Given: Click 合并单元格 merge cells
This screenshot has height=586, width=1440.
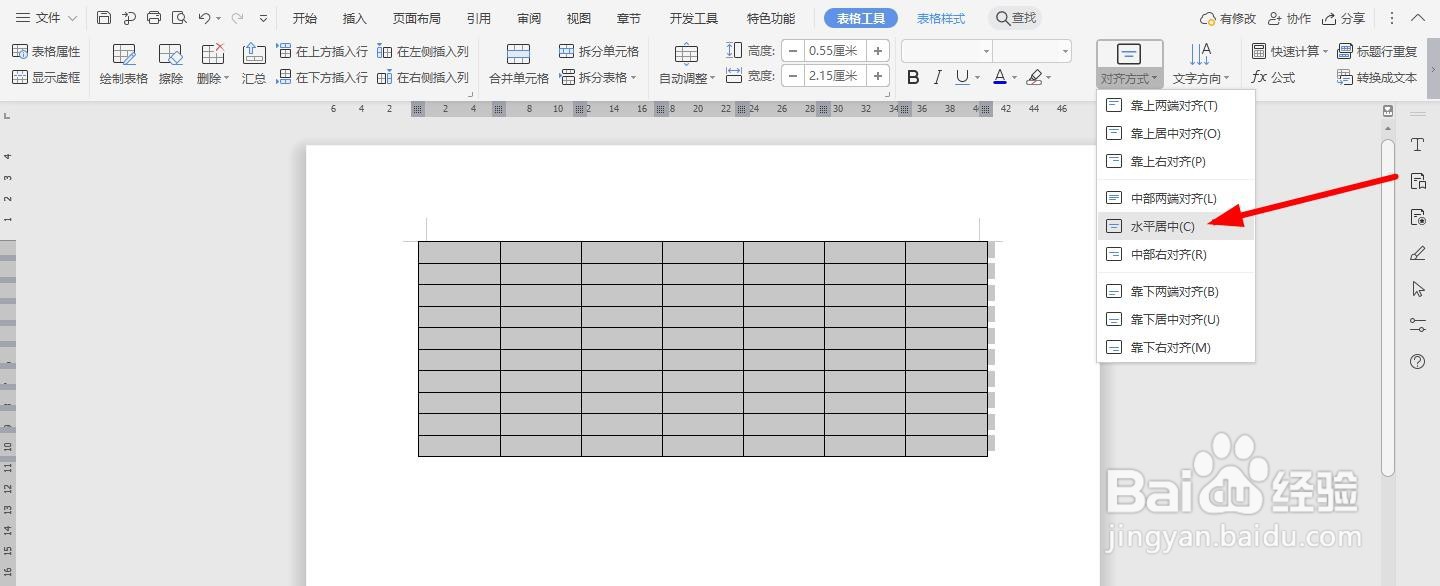Looking at the screenshot, I should coord(518,64).
